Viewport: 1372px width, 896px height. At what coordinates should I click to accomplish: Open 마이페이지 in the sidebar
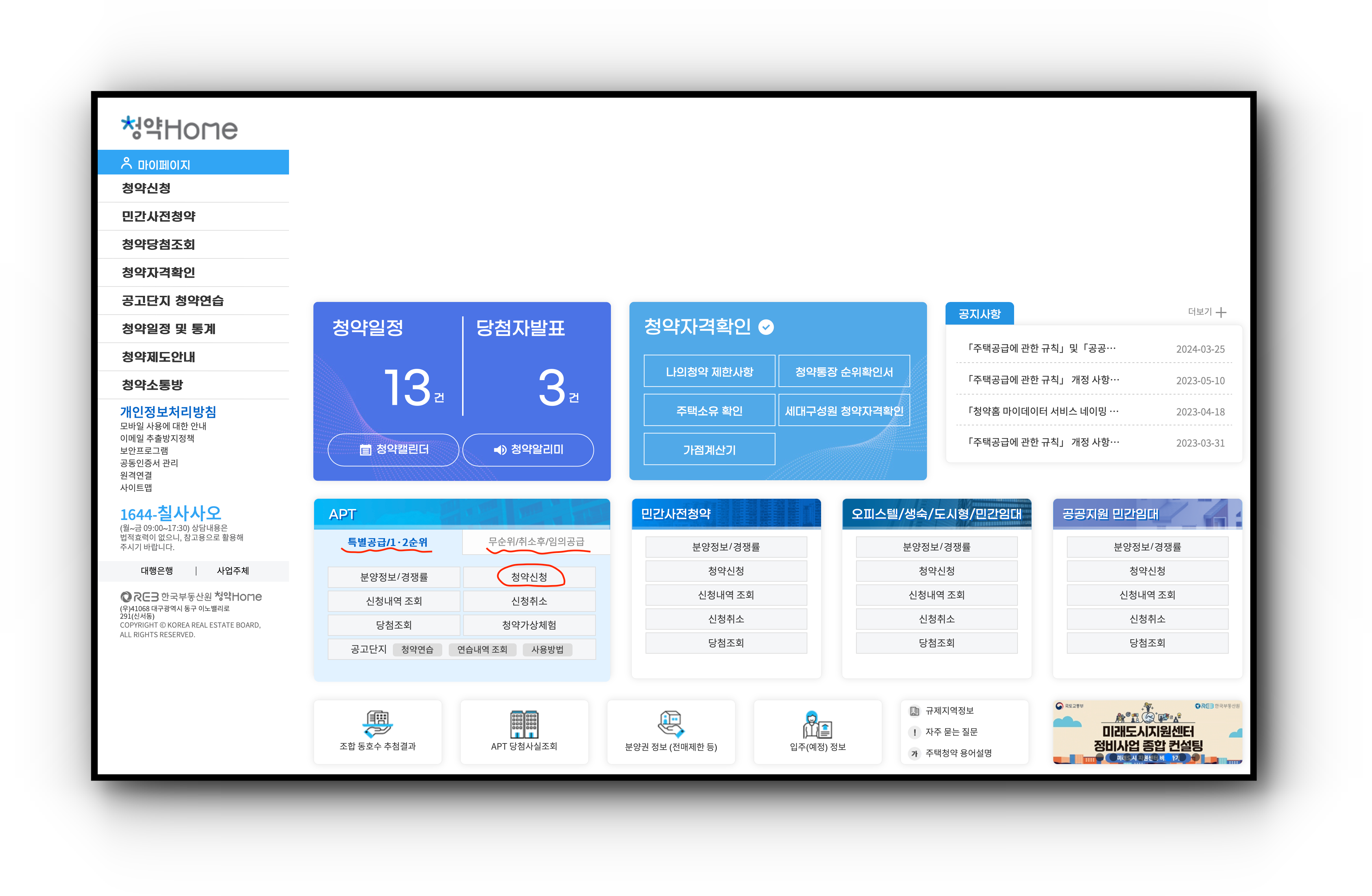pos(193,162)
